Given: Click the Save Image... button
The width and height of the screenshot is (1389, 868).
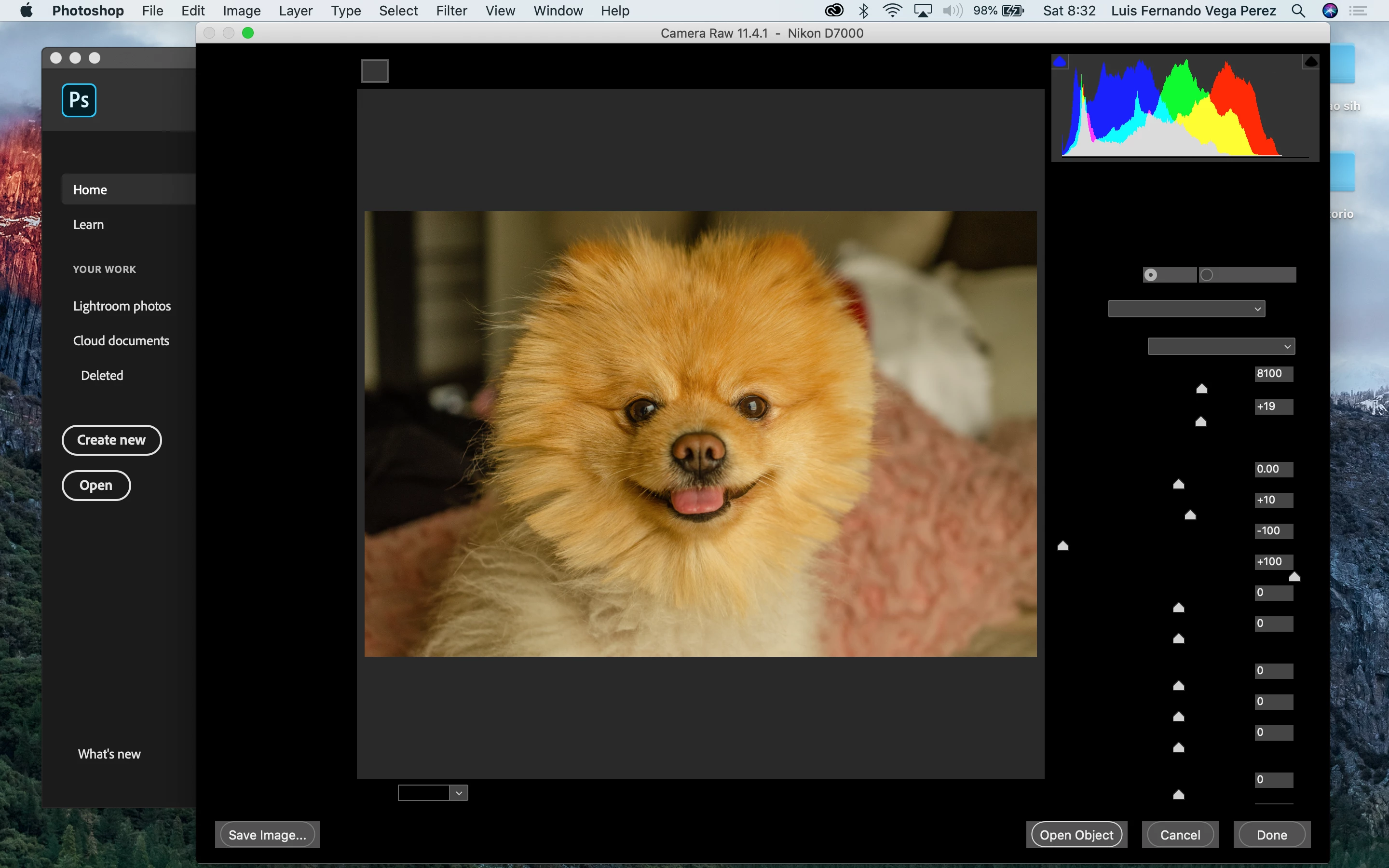Looking at the screenshot, I should pos(267,835).
